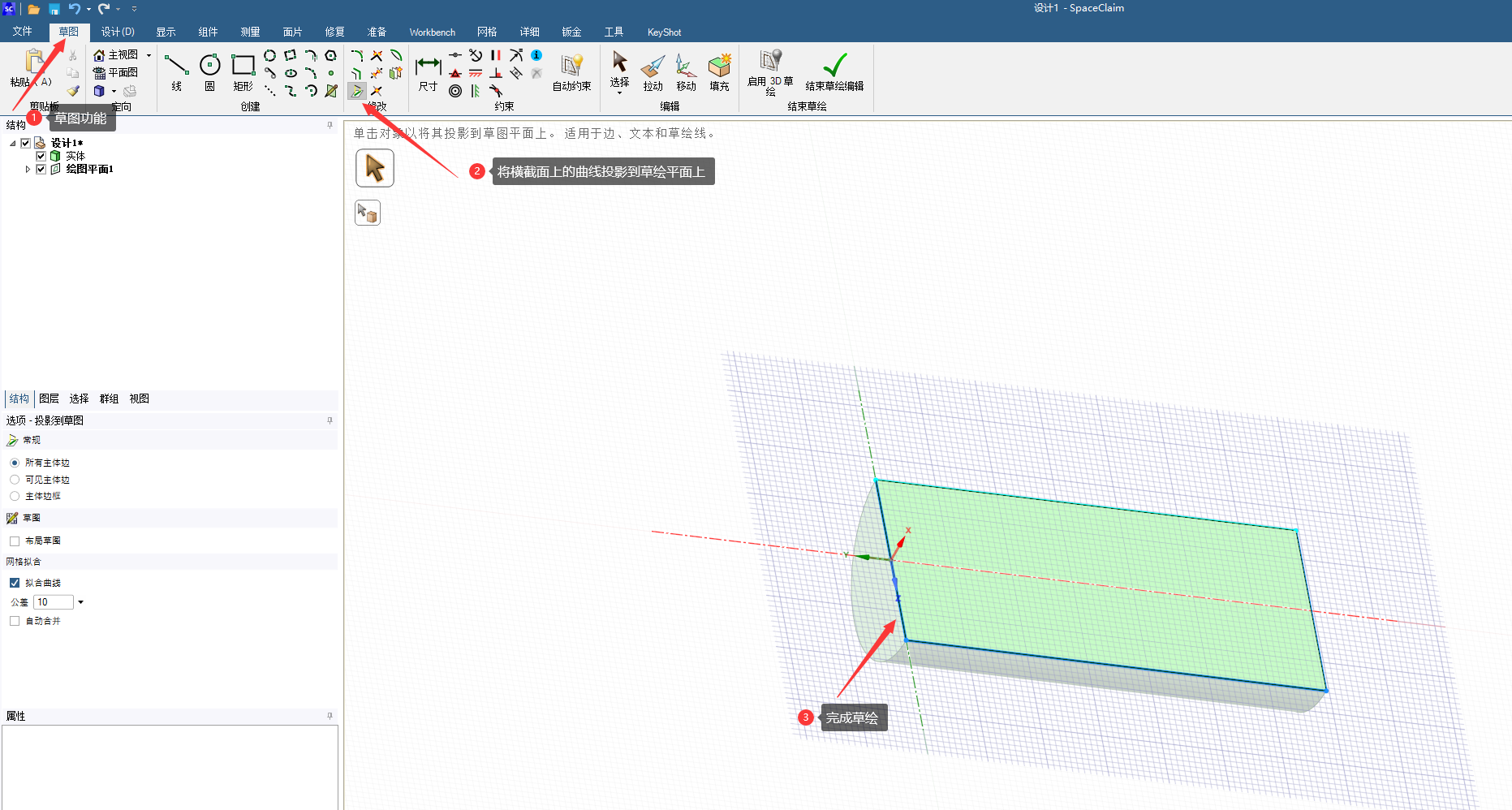Click the 填充 (Fill) tool
Screen dimensions: 1512x810
click(x=719, y=71)
